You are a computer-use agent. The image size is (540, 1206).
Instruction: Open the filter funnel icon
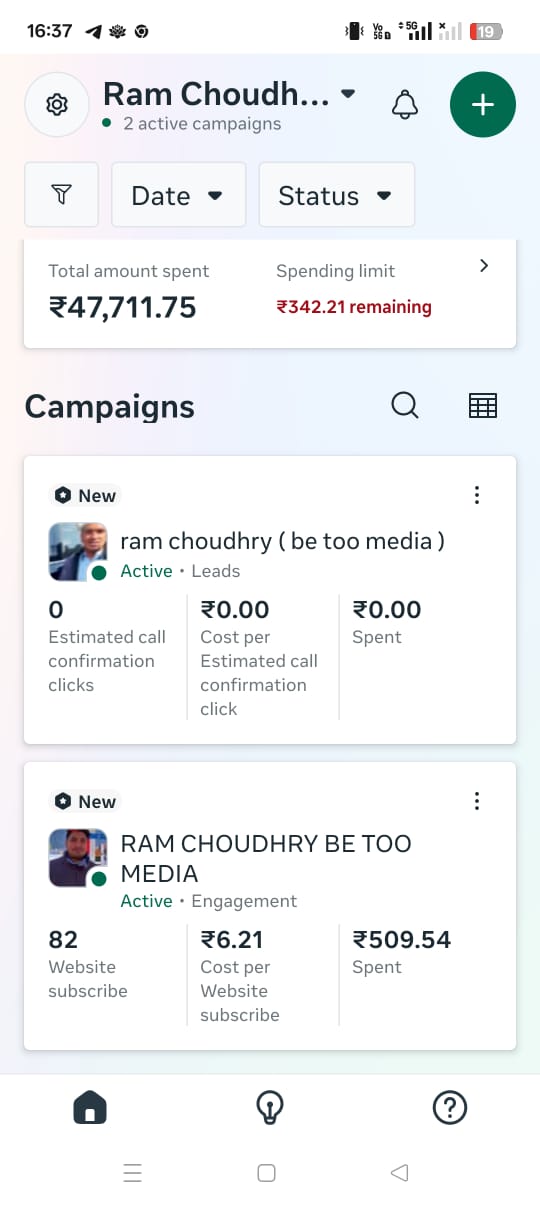[62, 195]
